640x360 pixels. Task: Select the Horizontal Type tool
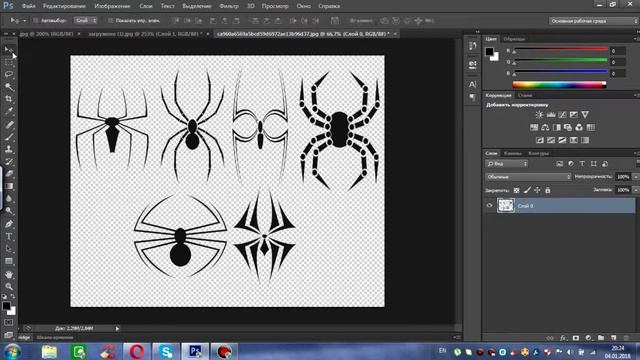[9, 236]
